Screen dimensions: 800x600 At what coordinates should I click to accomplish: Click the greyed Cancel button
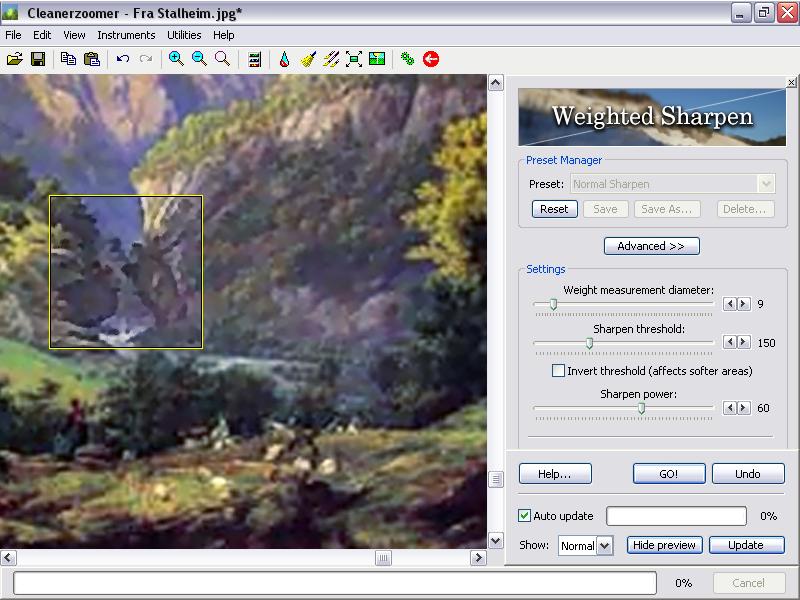click(748, 583)
